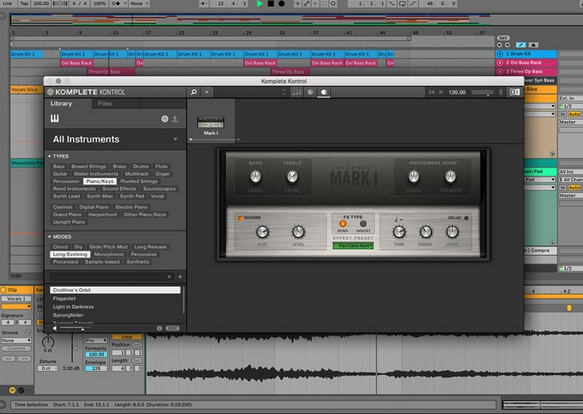Open the dropdown arrow beside the search icon

(x=207, y=92)
